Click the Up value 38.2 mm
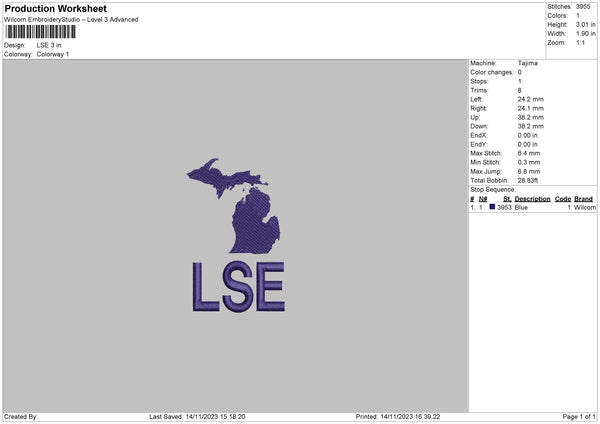Image resolution: width=600 pixels, height=424 pixels. (531, 117)
